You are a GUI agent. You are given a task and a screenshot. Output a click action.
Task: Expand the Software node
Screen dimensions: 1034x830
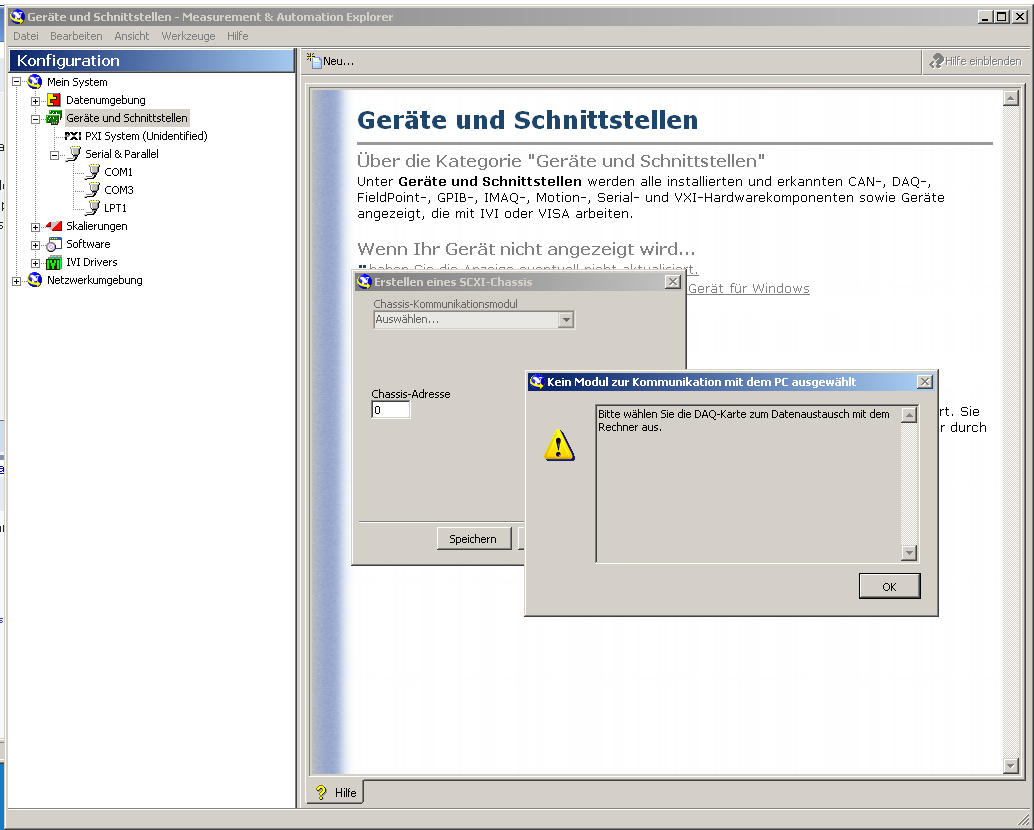coord(36,245)
